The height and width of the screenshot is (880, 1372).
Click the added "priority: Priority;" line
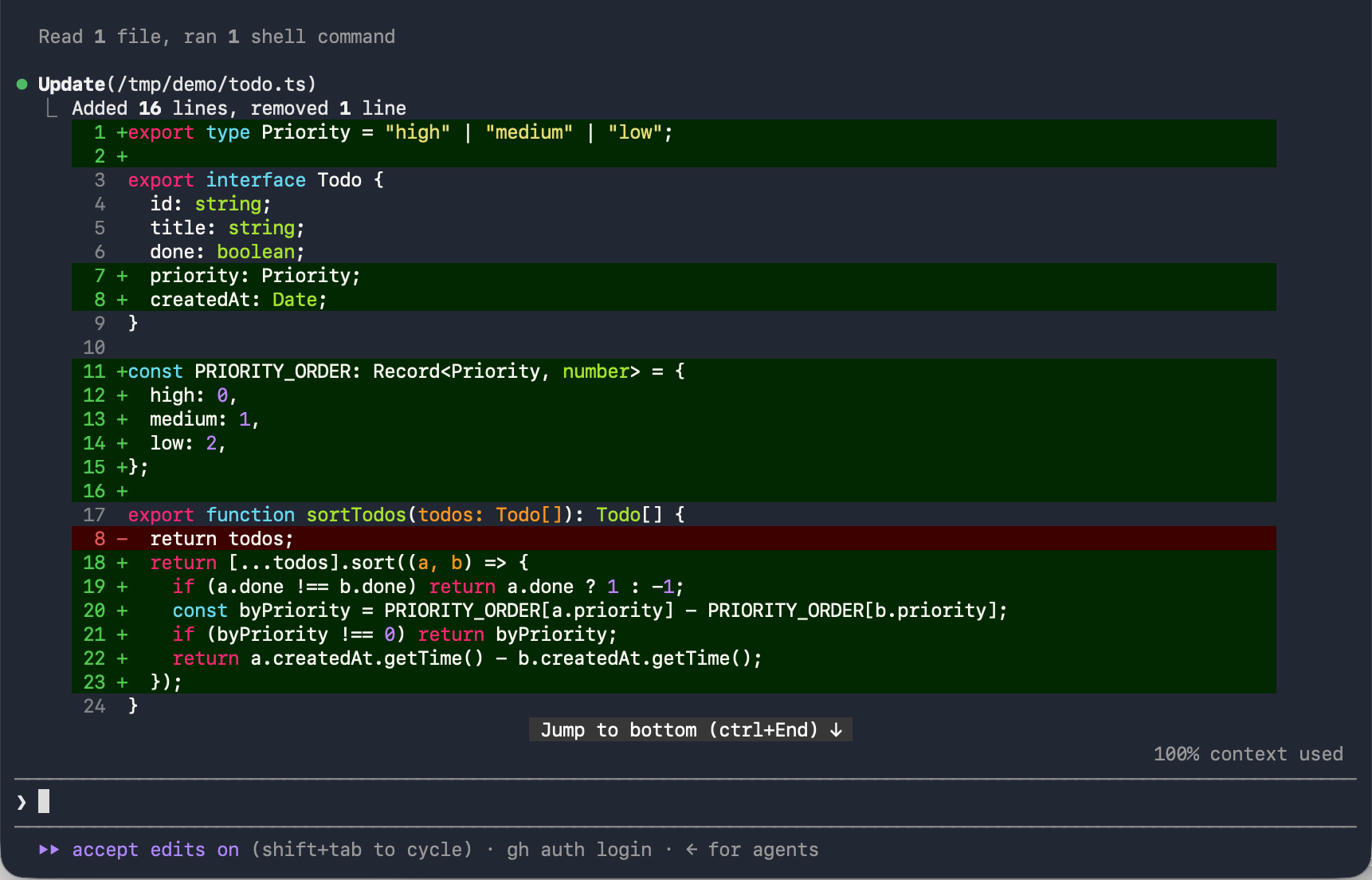(x=673, y=275)
